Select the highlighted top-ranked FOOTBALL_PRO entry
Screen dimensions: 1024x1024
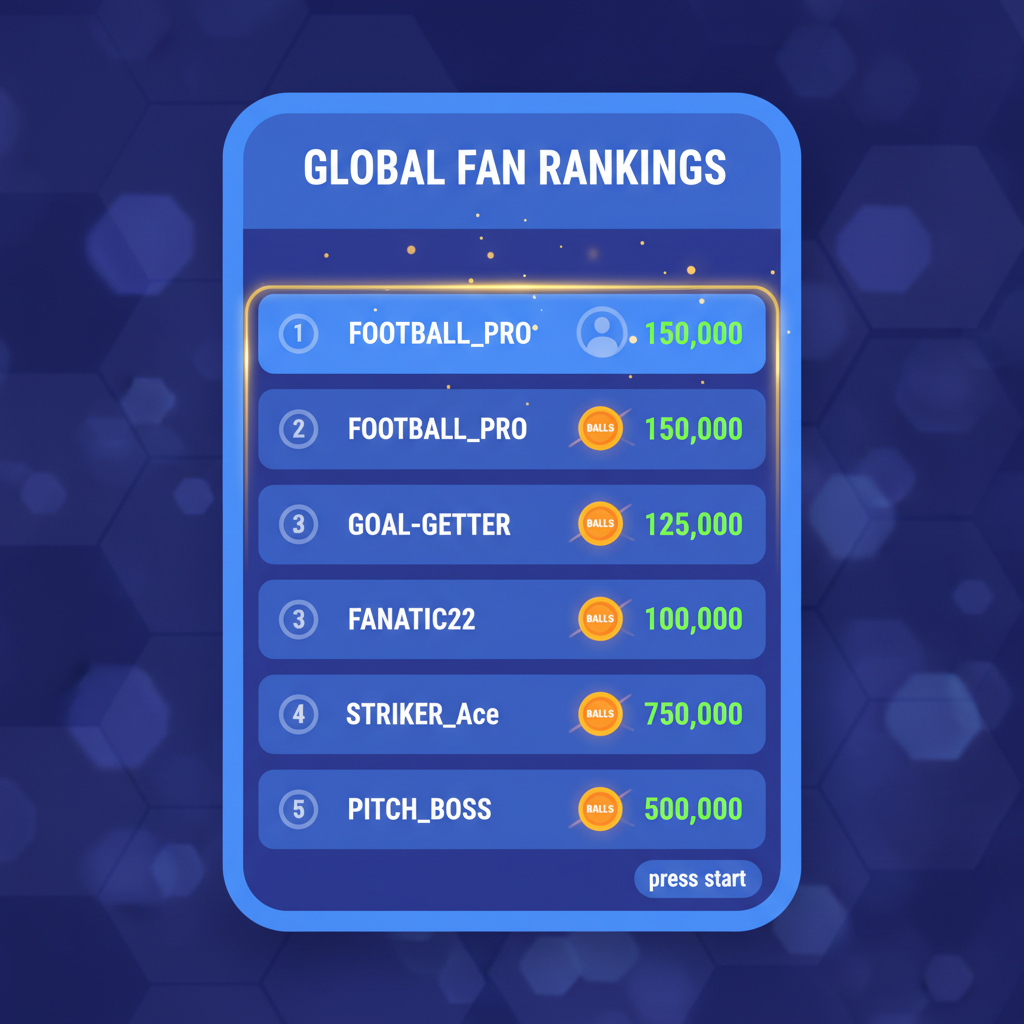click(x=512, y=333)
